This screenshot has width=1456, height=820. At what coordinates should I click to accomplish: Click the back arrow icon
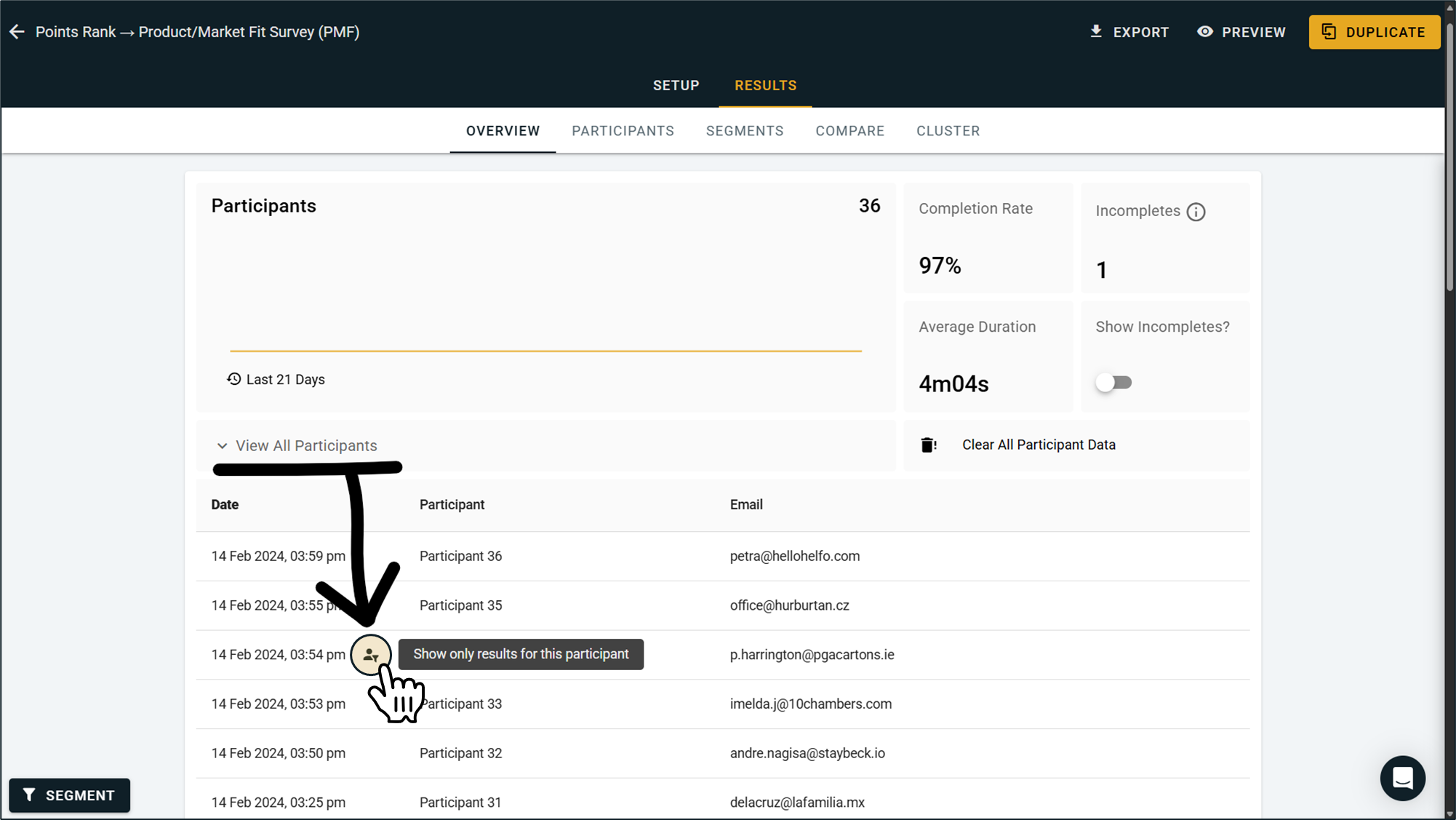pos(17,32)
